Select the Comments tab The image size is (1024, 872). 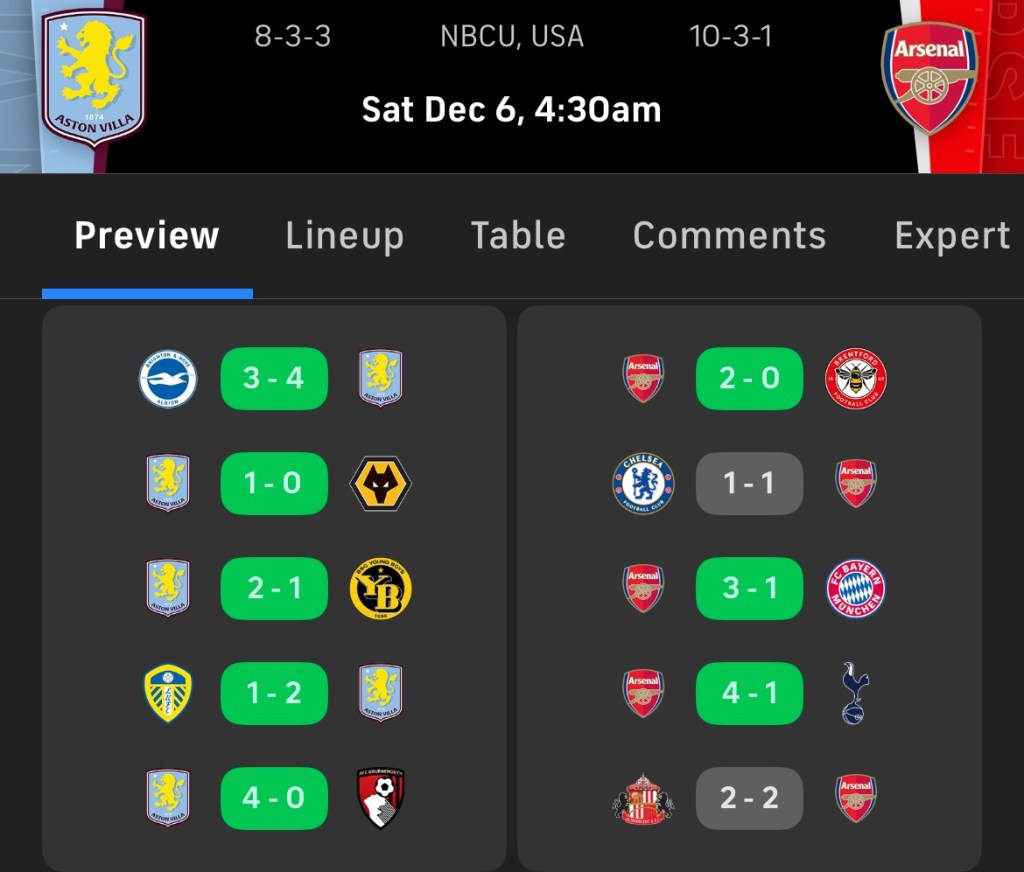(729, 236)
